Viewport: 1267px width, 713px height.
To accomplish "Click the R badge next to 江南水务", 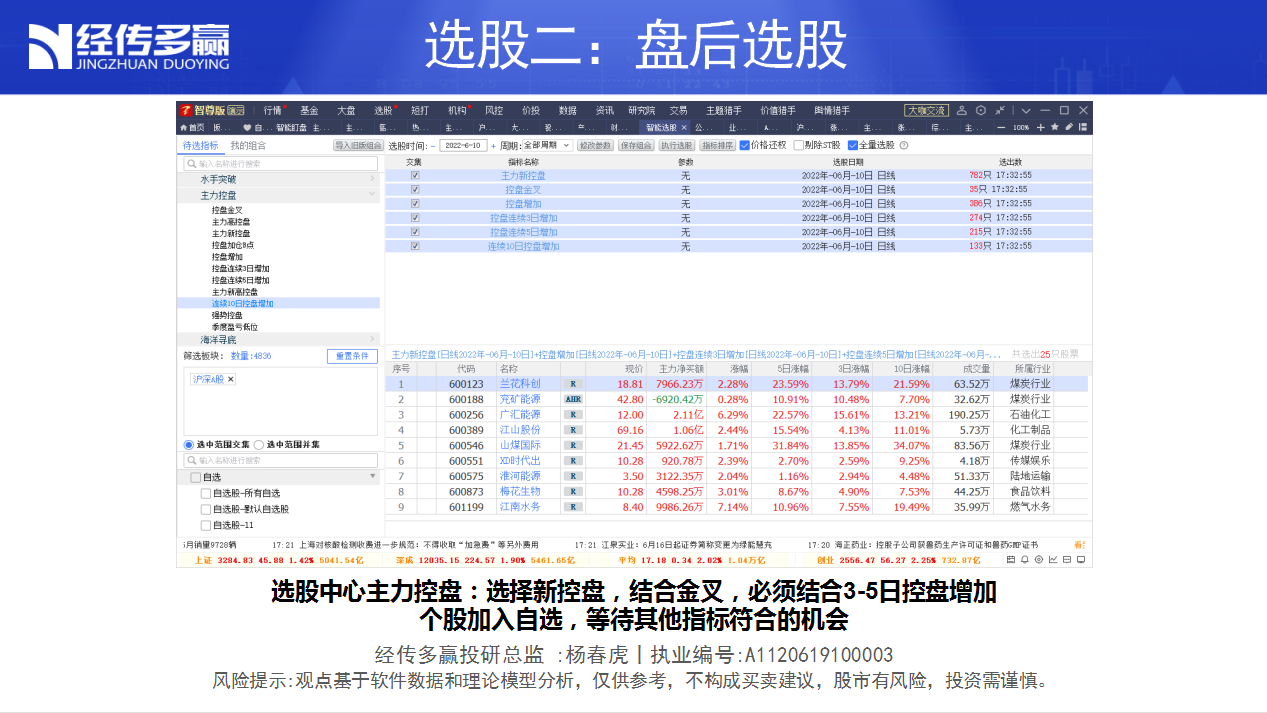I will [574, 507].
